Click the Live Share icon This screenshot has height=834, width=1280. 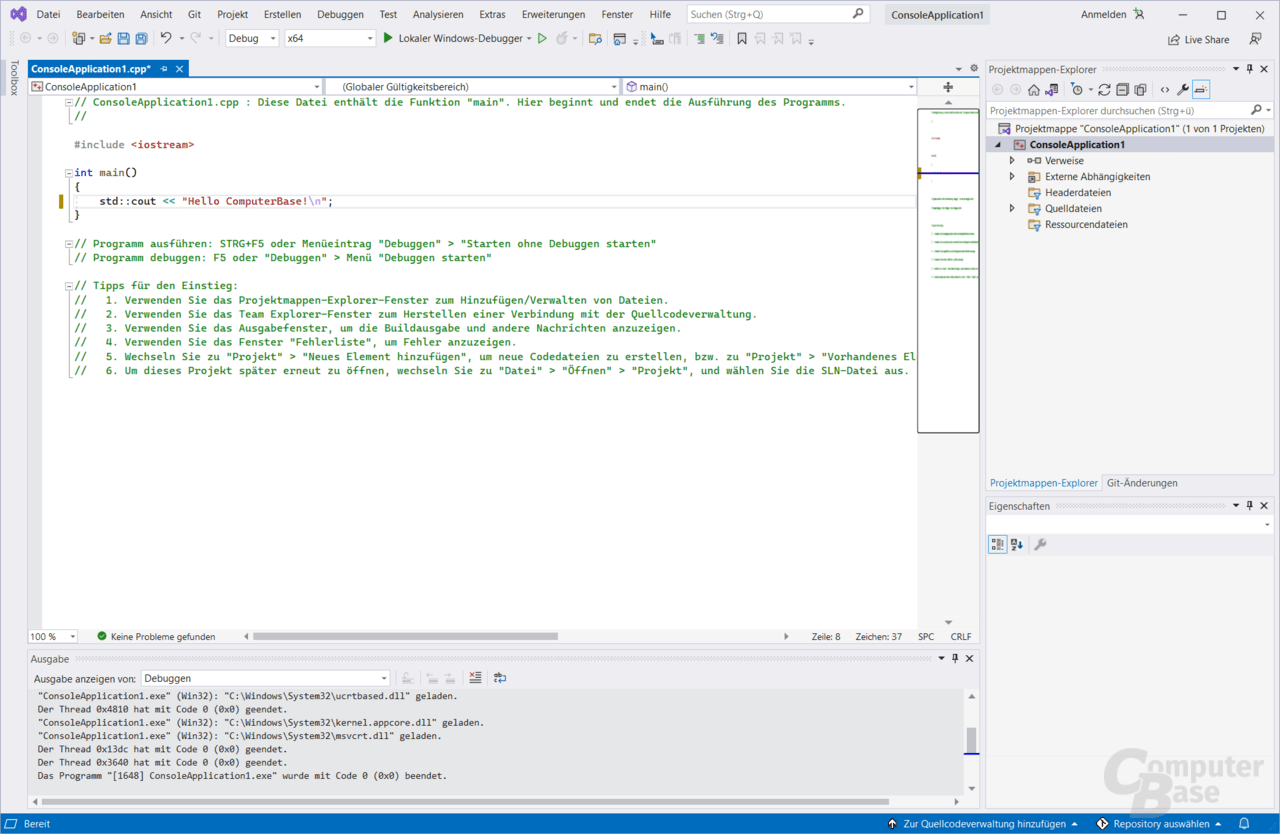(1174, 39)
